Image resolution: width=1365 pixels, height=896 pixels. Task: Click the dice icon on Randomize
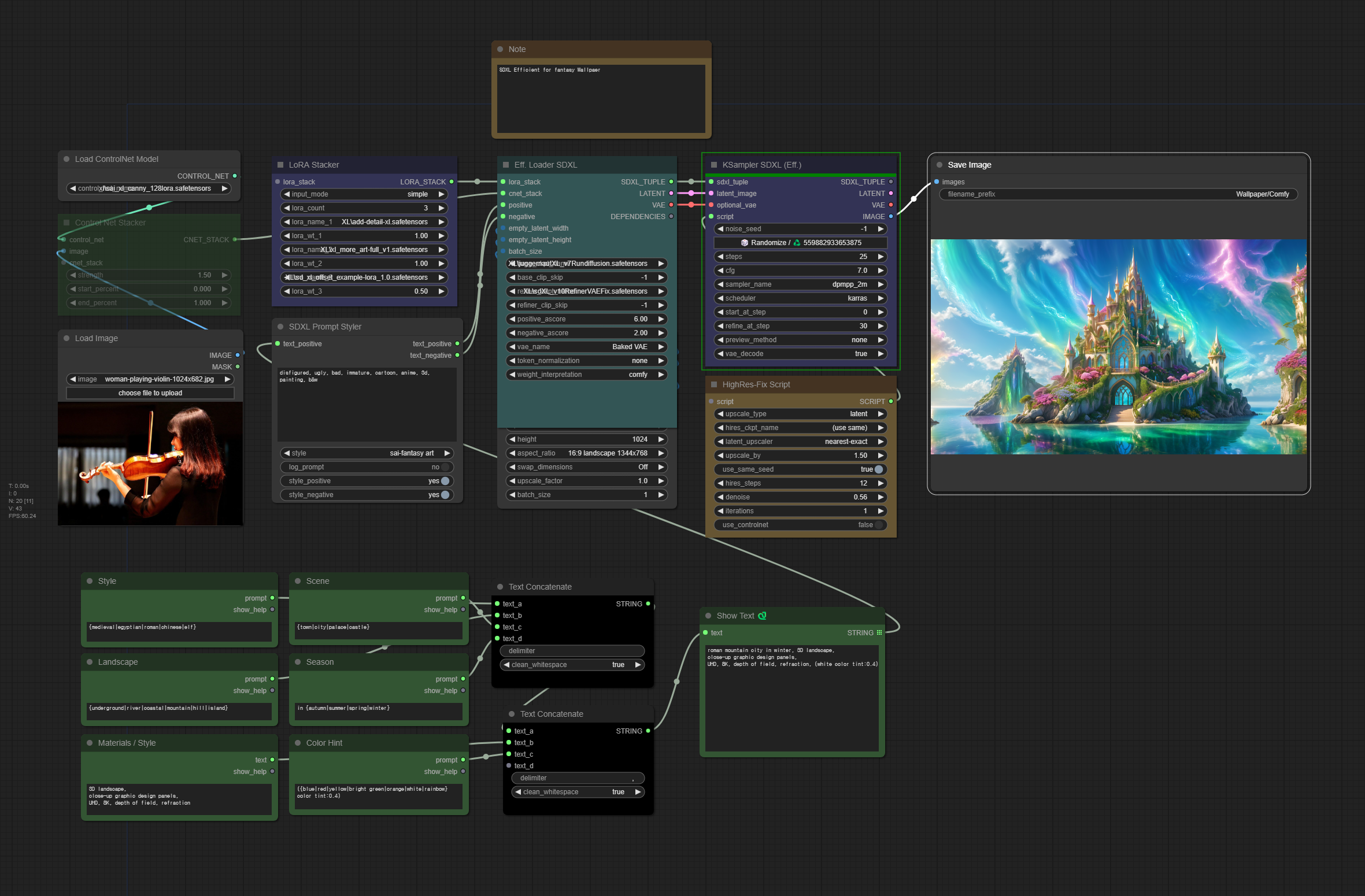(745, 243)
